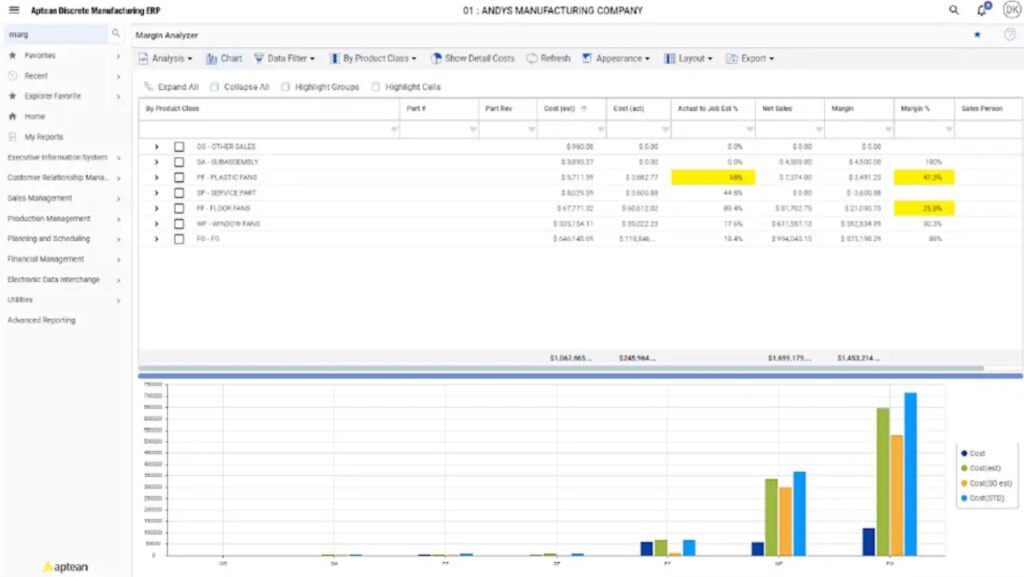The width and height of the screenshot is (1024, 577).
Task: Open the filter icon under Net Sales column
Action: 819,129
